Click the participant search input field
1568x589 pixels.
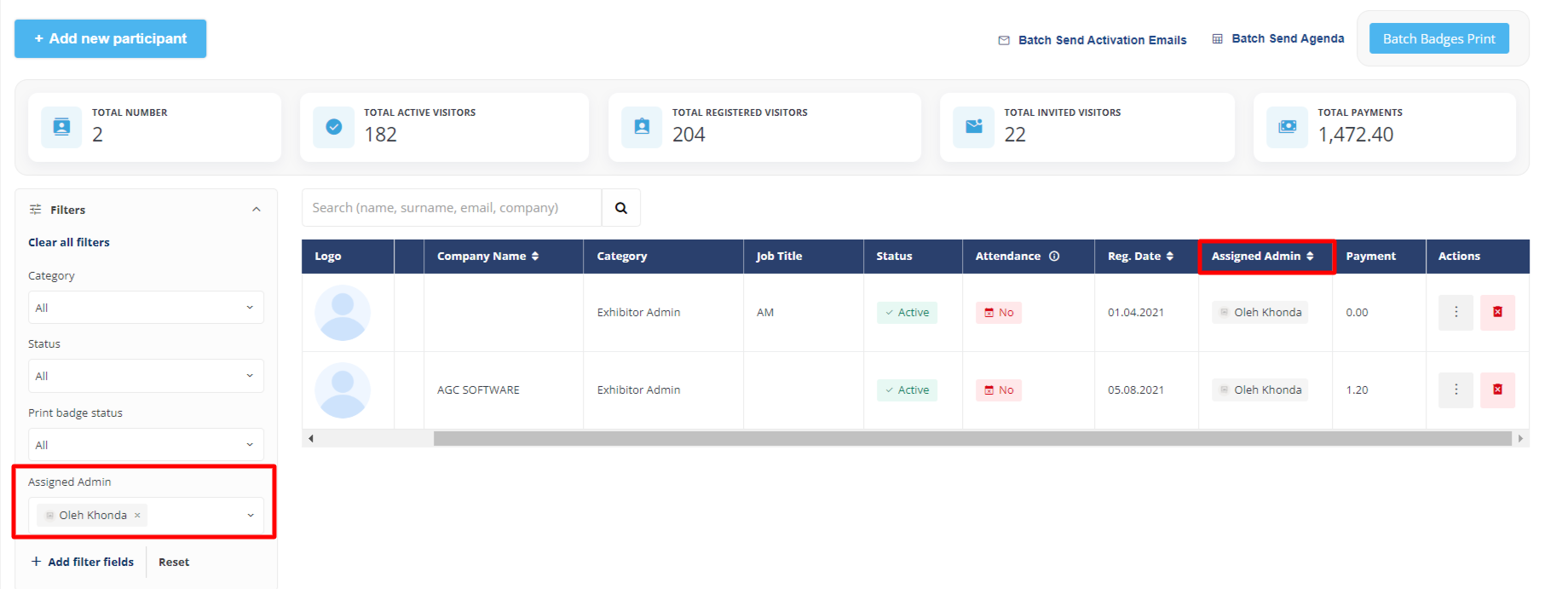pyautogui.click(x=452, y=208)
